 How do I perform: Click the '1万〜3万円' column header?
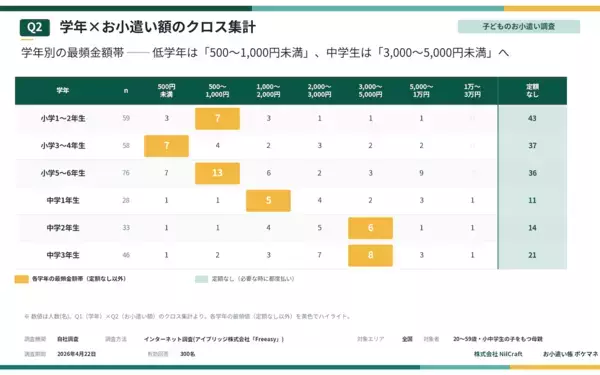click(472, 91)
